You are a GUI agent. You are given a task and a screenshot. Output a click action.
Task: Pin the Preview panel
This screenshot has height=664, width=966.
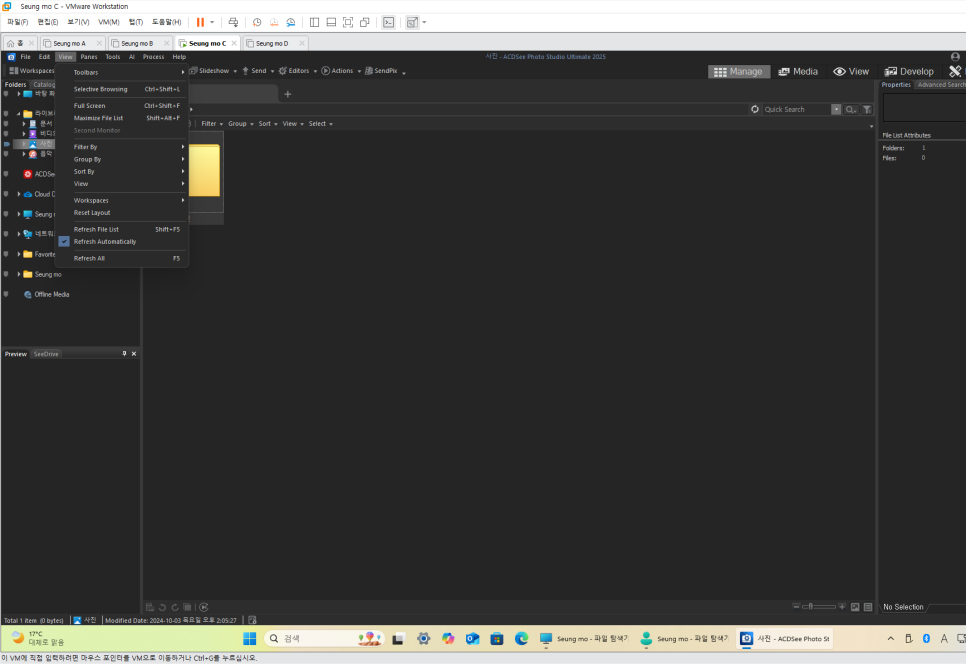pyautogui.click(x=124, y=353)
